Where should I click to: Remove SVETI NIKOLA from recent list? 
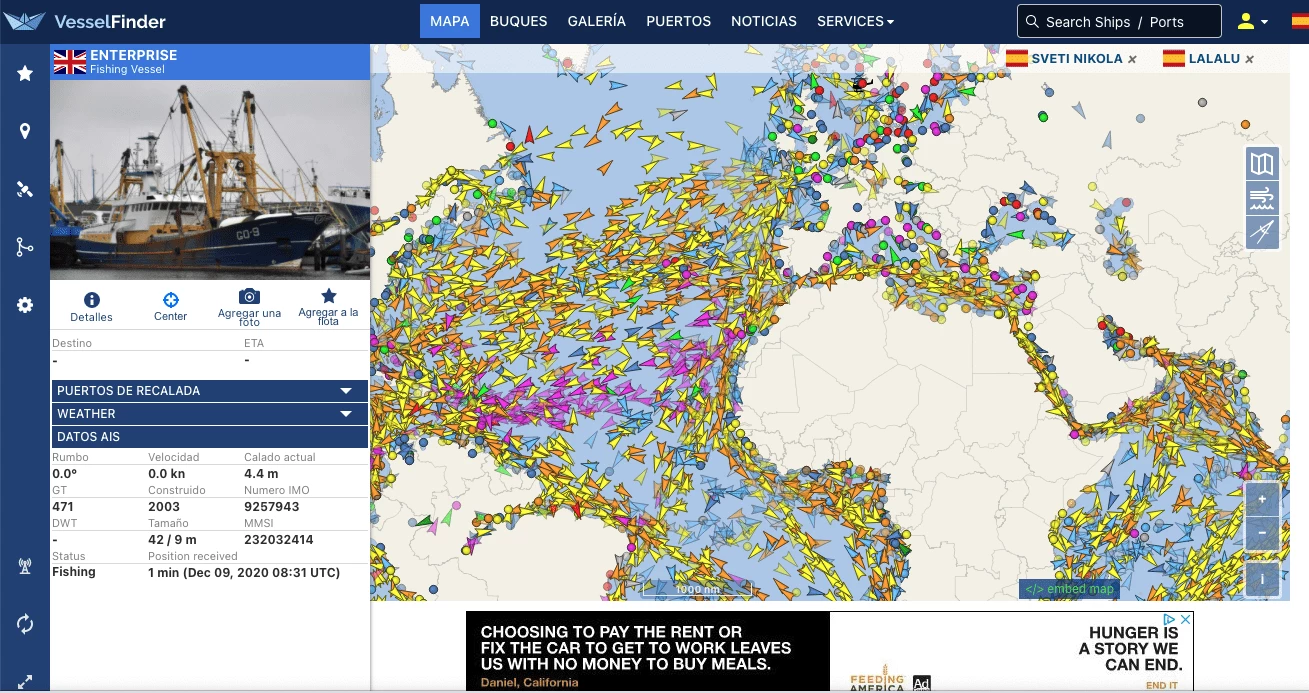(x=1132, y=60)
